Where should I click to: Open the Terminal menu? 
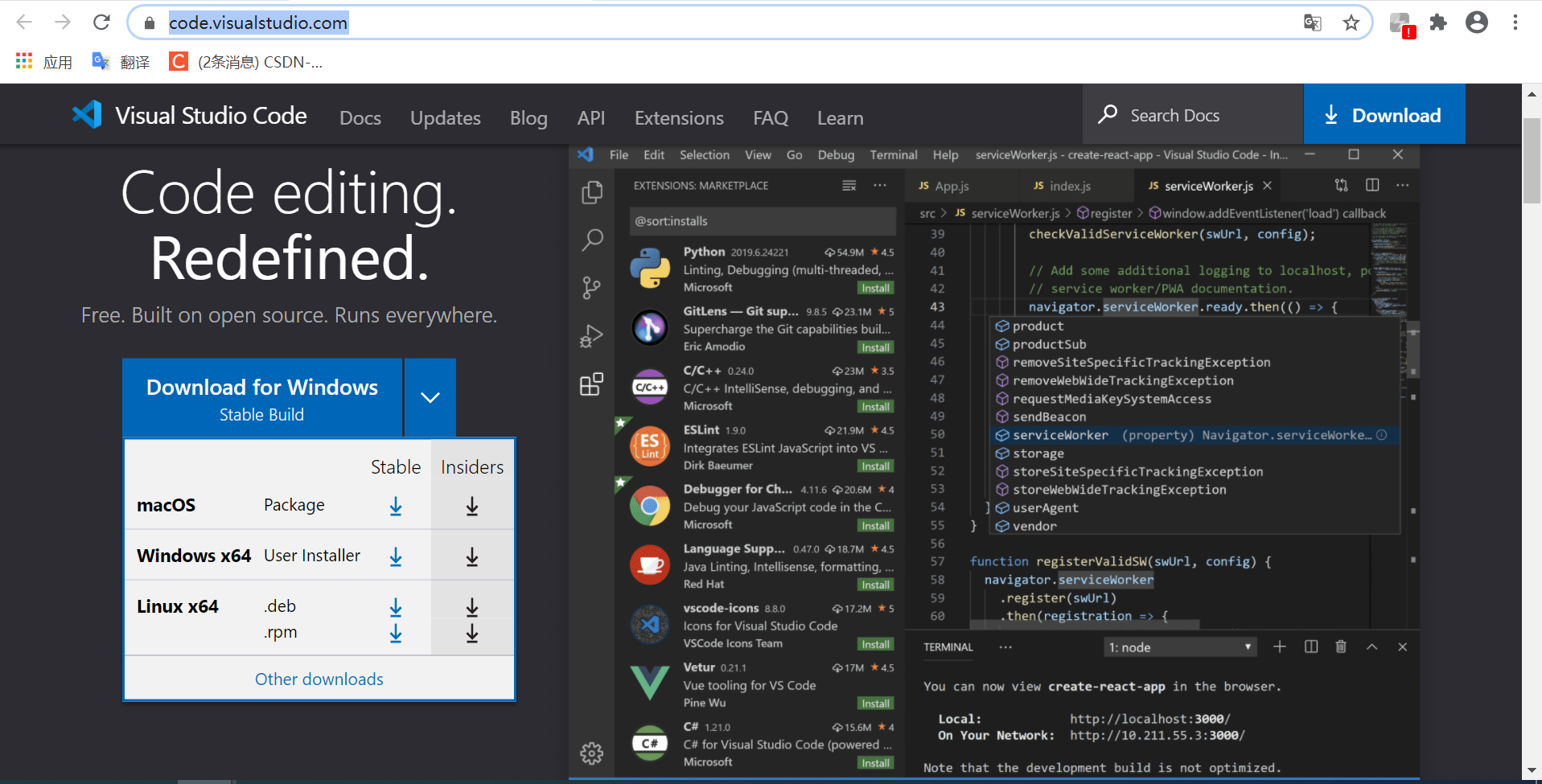[893, 154]
